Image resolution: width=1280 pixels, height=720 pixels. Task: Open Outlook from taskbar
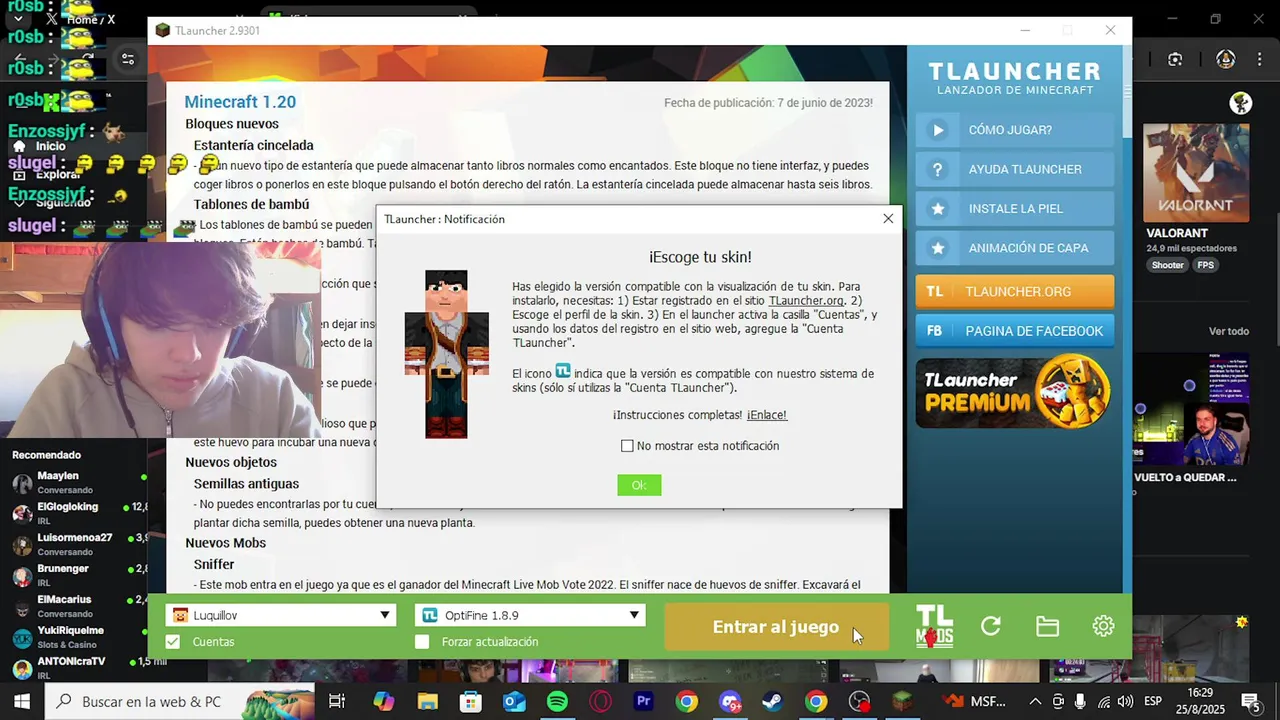coord(514,702)
